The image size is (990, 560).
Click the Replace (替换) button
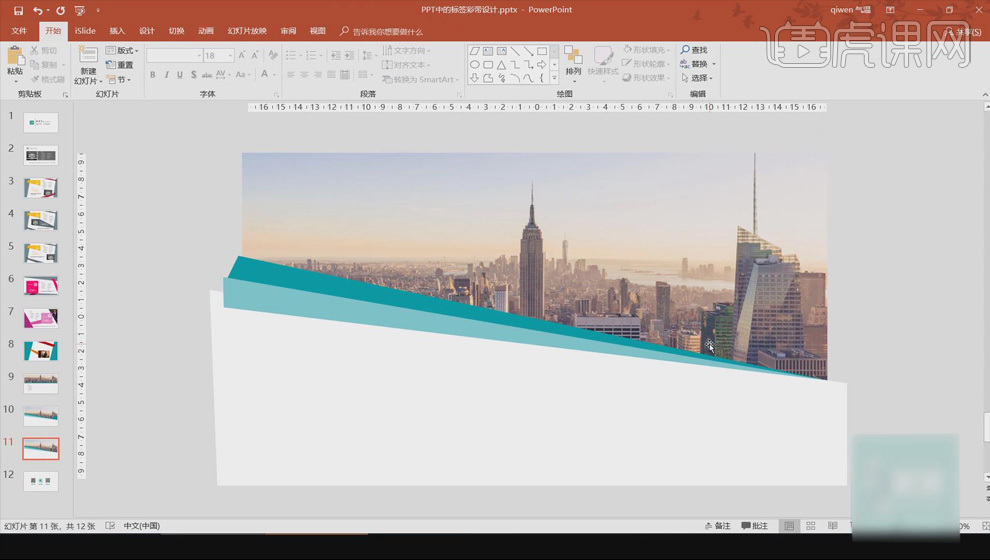[x=699, y=64]
